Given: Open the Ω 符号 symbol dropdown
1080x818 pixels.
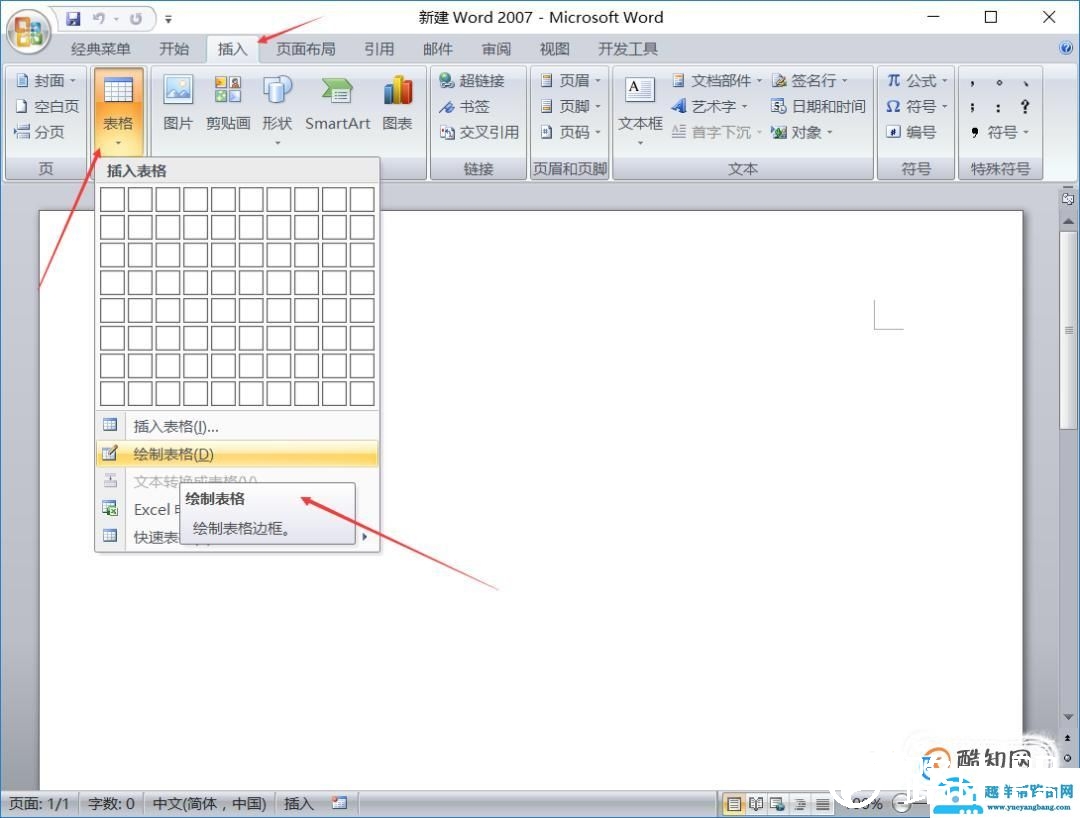Looking at the screenshot, I should pos(917,106).
